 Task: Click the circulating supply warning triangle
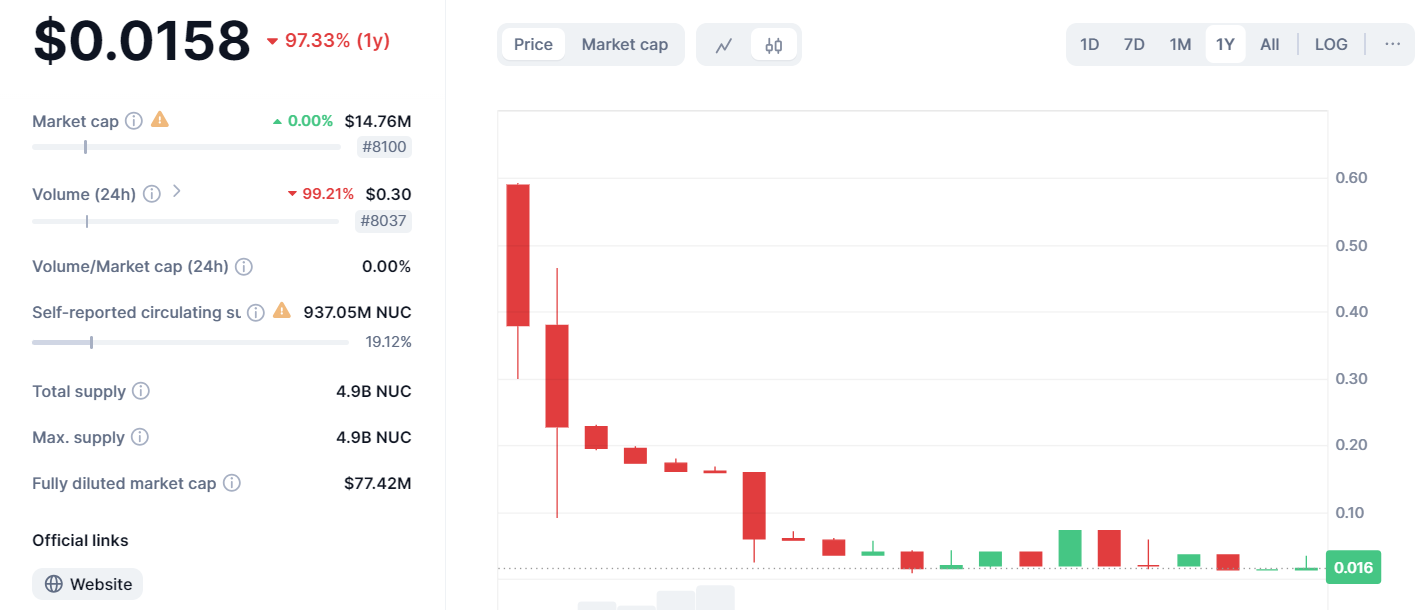(282, 311)
